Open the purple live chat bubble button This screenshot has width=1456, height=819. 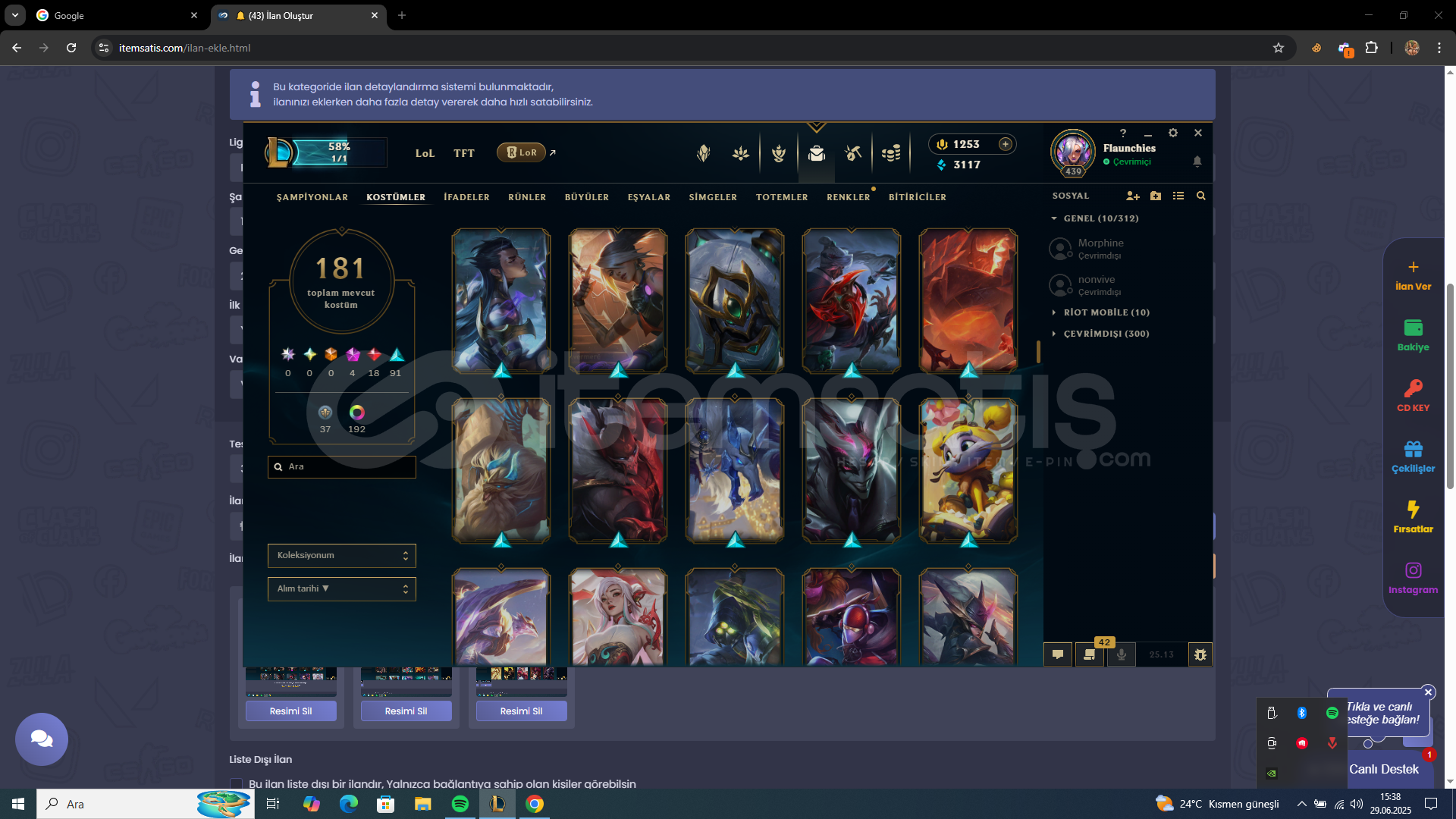(42, 739)
